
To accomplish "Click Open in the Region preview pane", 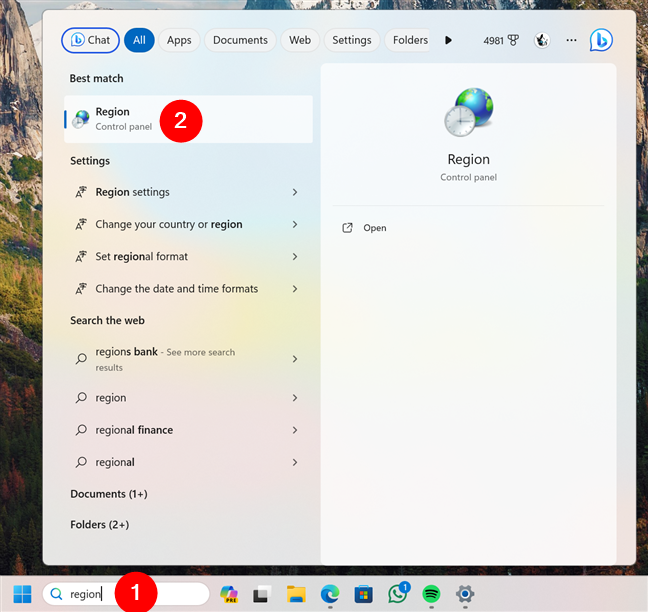I will point(374,228).
